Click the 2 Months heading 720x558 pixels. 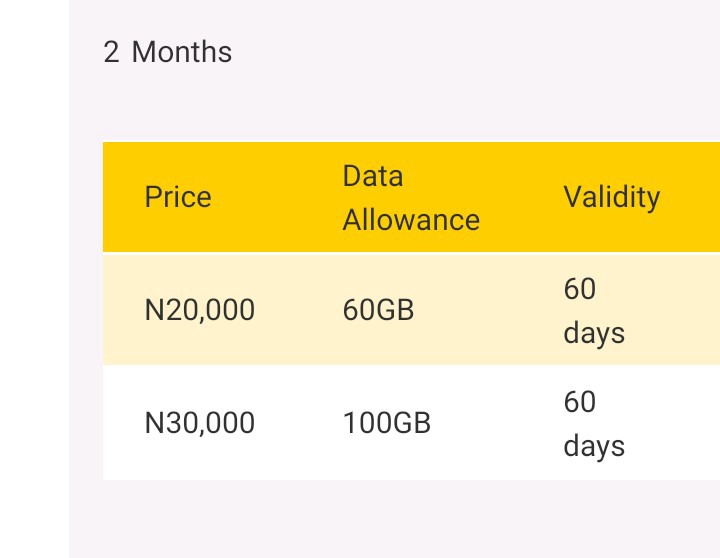click(168, 52)
